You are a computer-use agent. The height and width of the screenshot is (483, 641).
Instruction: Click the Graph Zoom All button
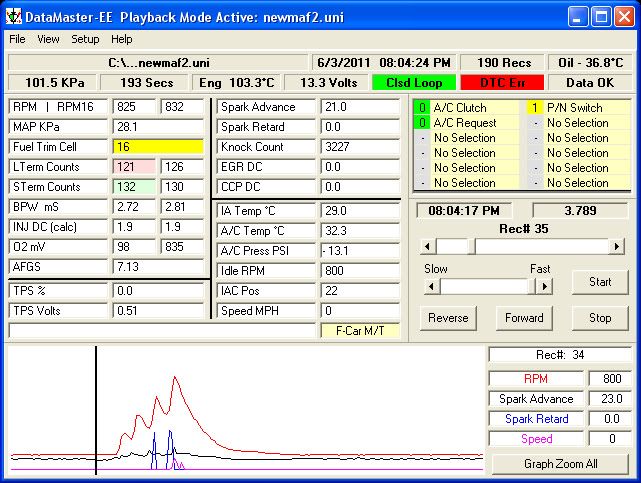point(560,464)
